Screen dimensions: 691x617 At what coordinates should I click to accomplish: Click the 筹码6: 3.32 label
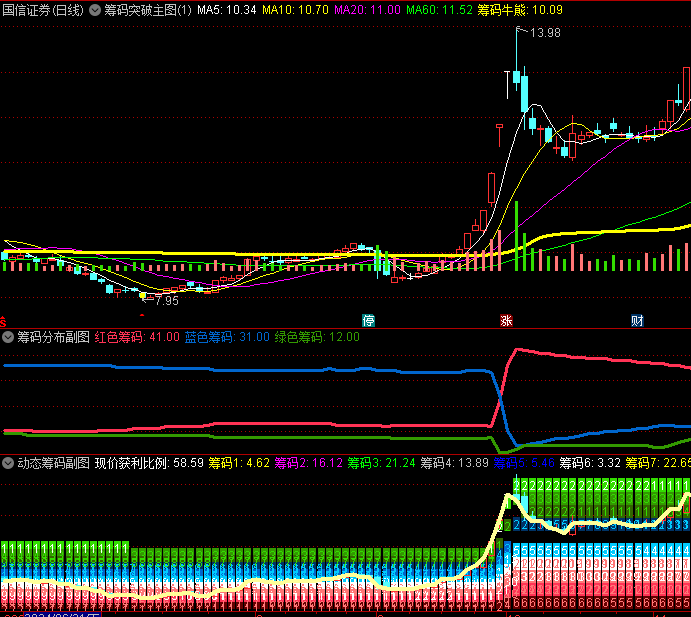pyautogui.click(x=590, y=463)
